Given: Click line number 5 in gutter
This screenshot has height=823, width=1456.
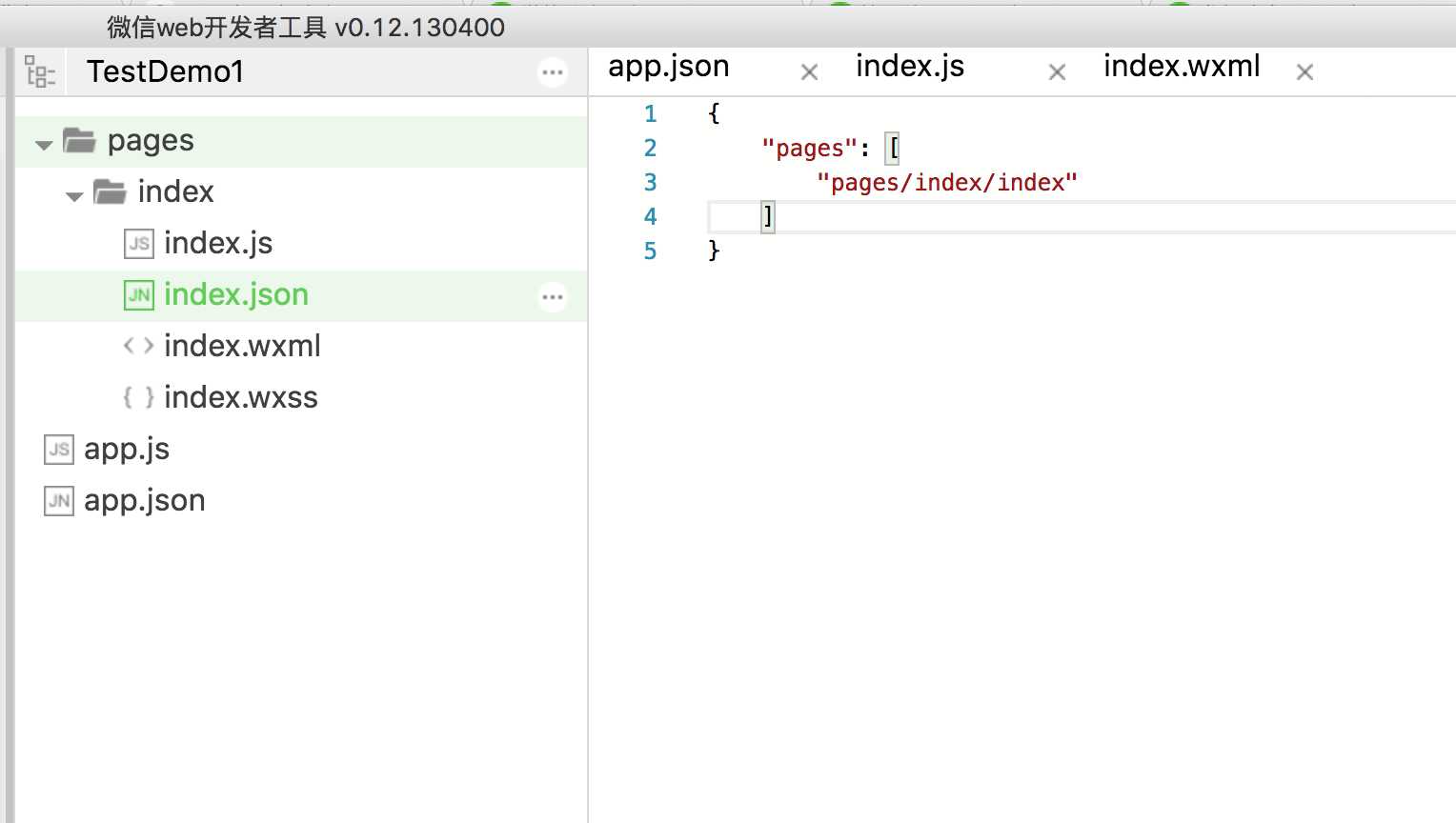Looking at the screenshot, I should click(x=651, y=251).
